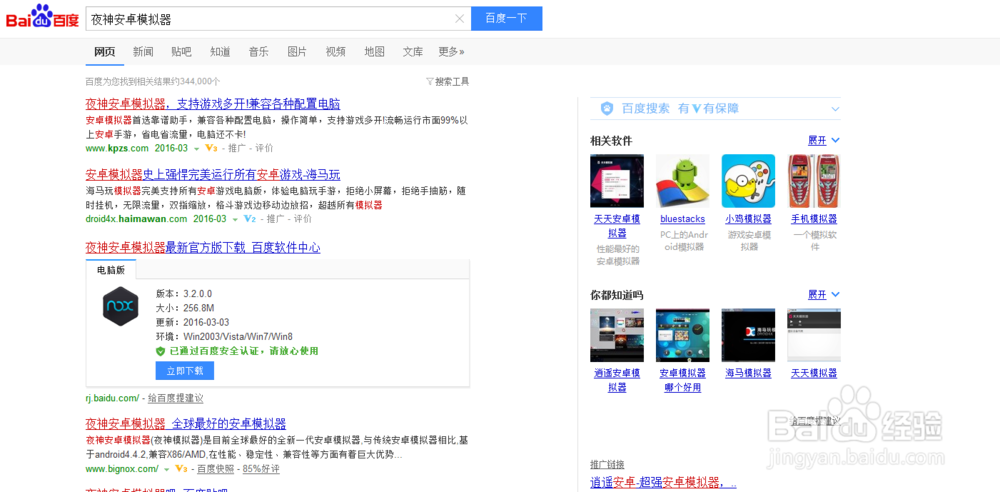Open 安卓模拟器哪个好用 text link
The image size is (1000, 492).
682,380
